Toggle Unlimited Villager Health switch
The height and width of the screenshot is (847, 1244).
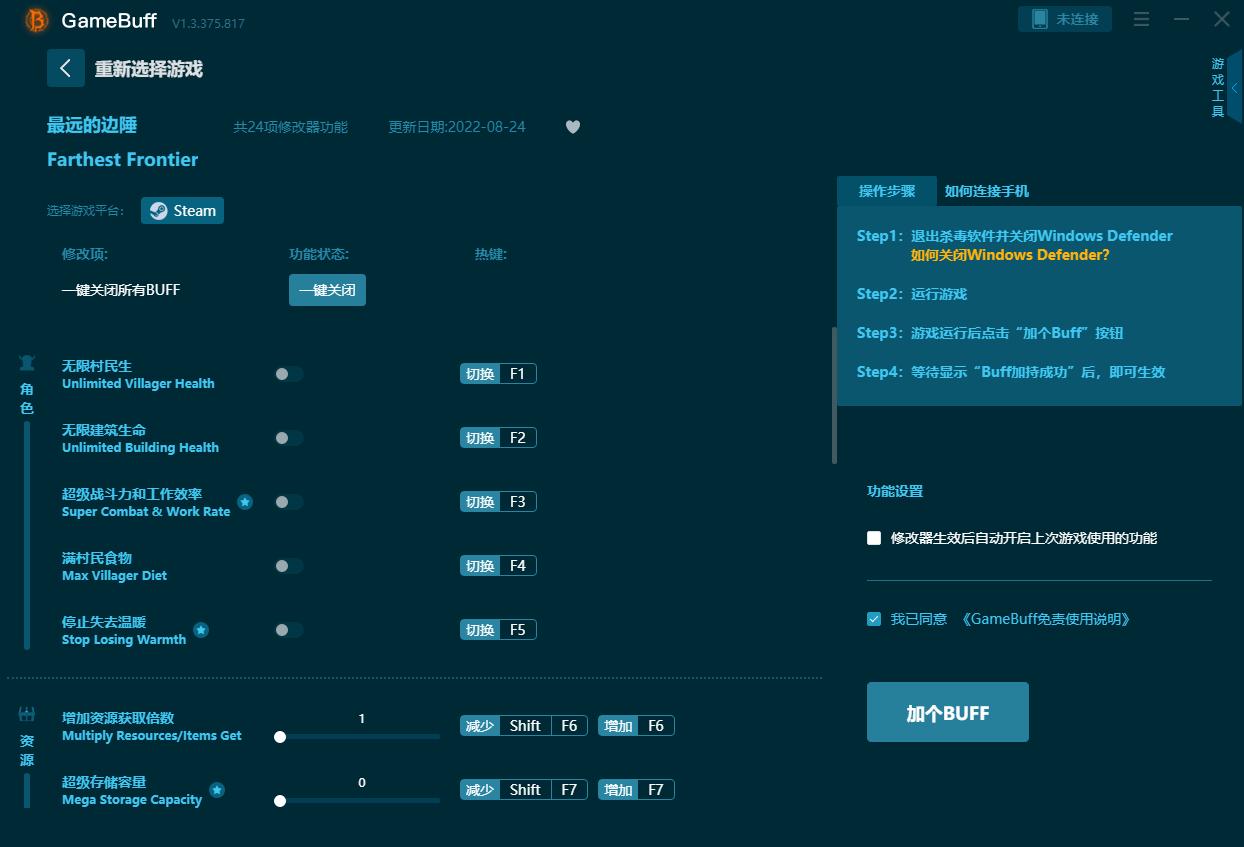tap(288, 374)
